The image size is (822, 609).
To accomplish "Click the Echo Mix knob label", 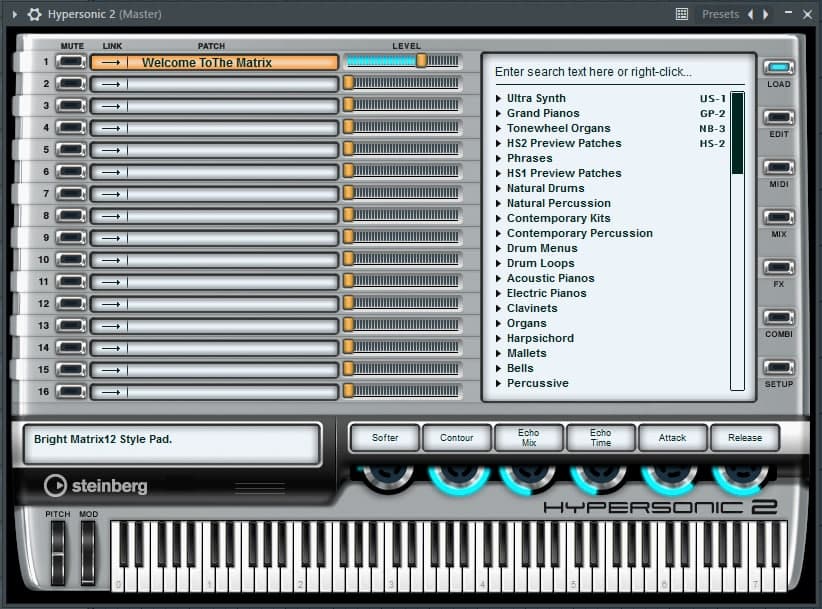I will pos(528,438).
